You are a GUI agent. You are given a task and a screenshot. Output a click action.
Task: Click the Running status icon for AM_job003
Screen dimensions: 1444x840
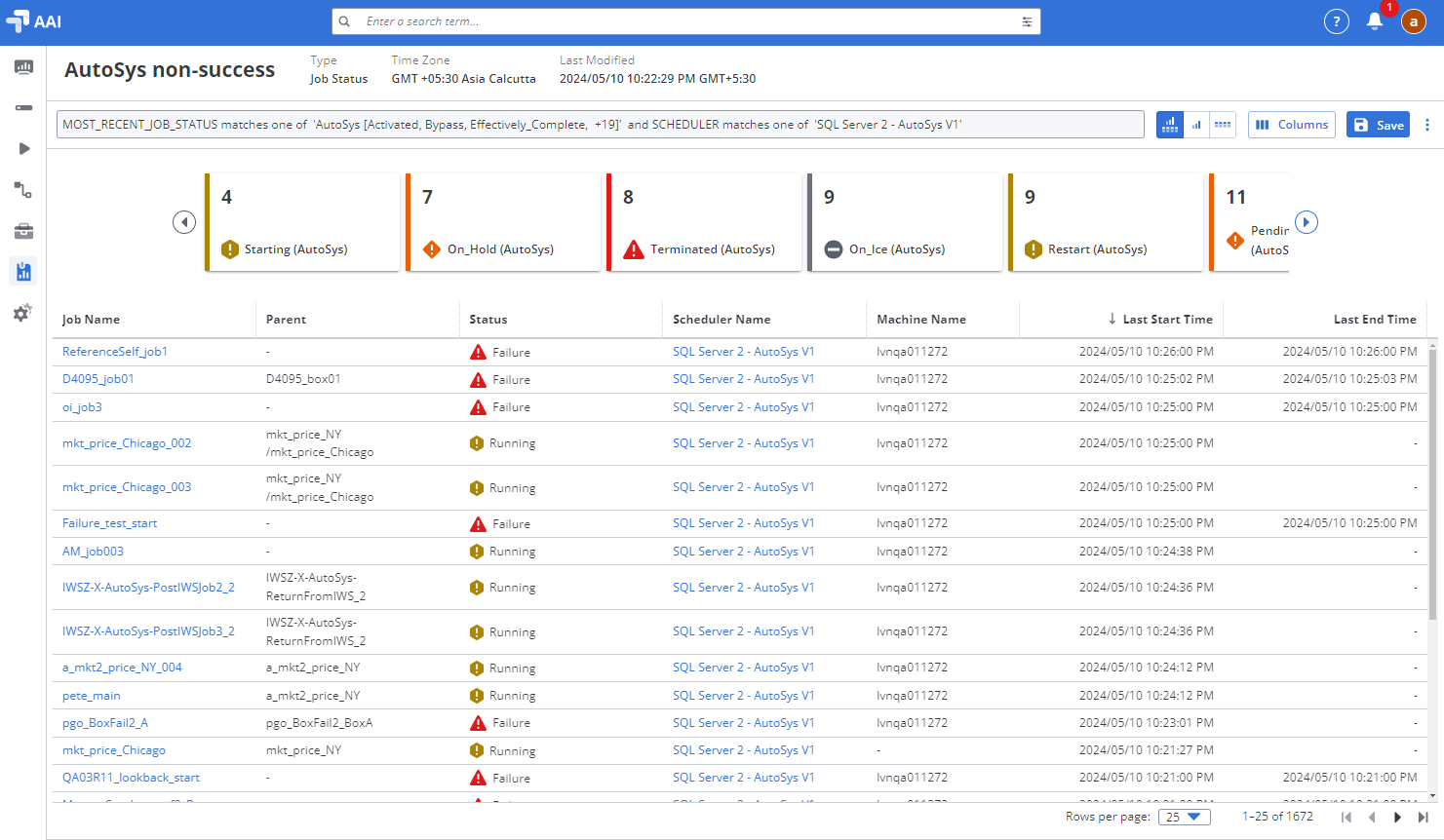(477, 552)
